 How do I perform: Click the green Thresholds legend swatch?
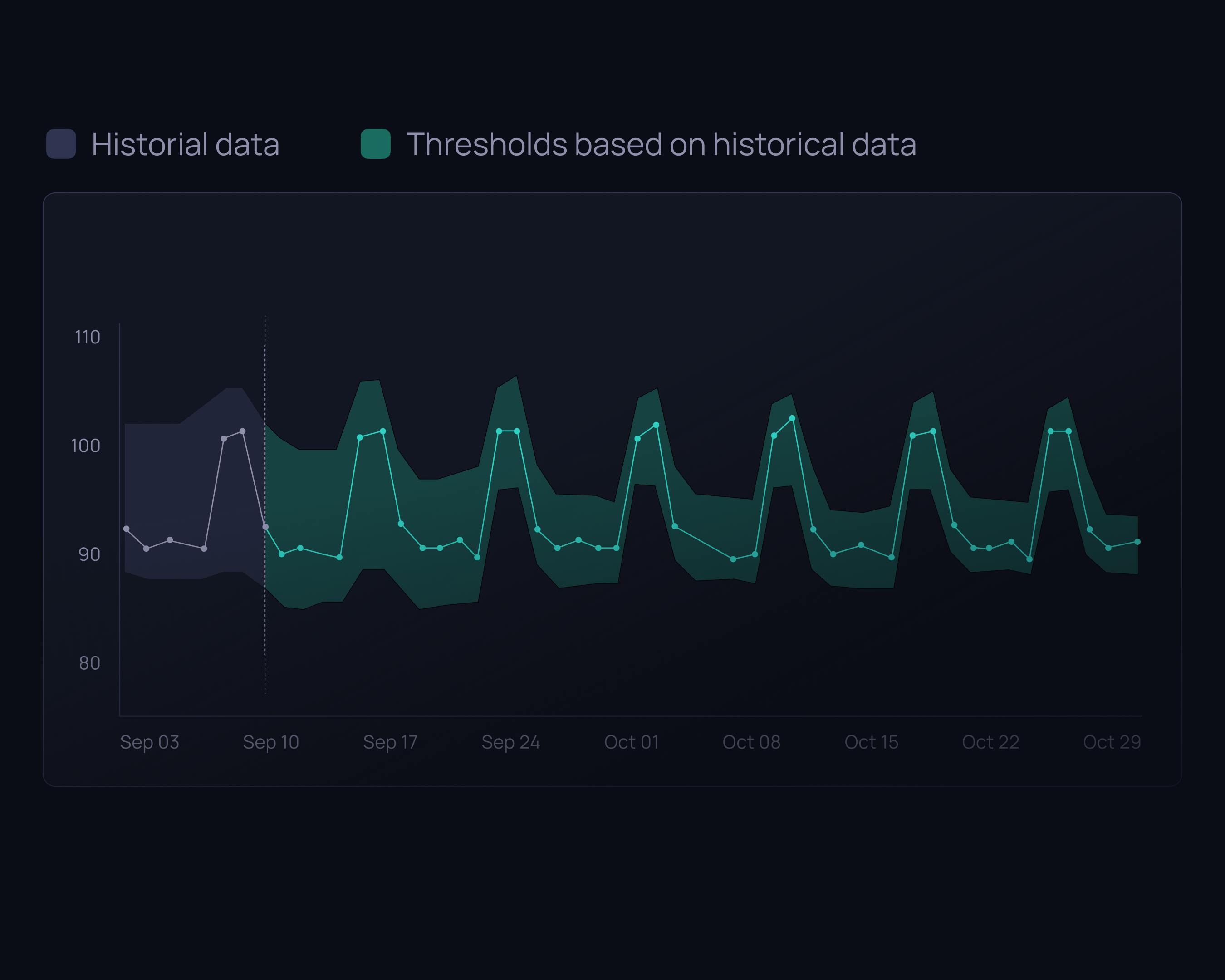click(375, 144)
